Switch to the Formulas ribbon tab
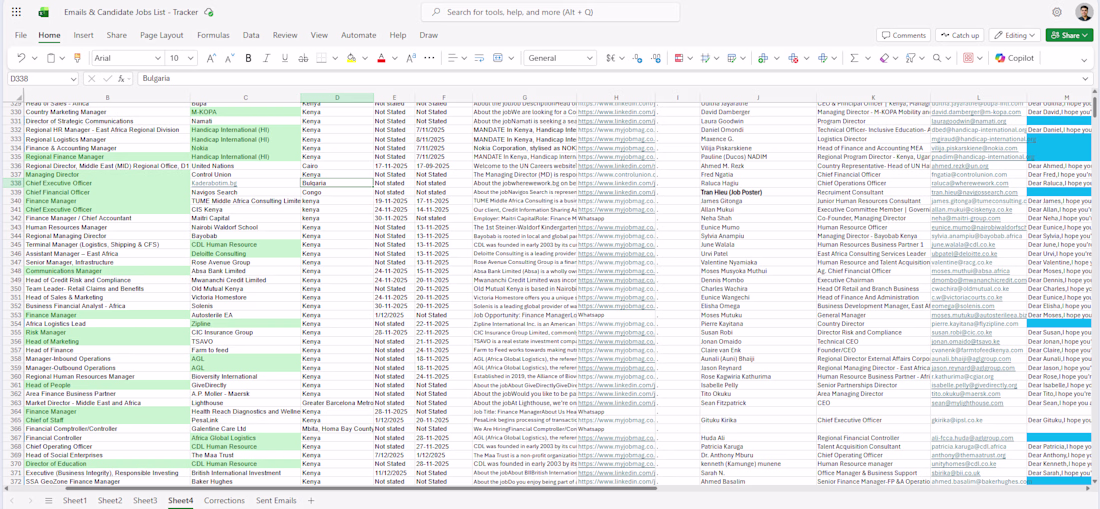This screenshot has height=509, width=1100. point(213,35)
